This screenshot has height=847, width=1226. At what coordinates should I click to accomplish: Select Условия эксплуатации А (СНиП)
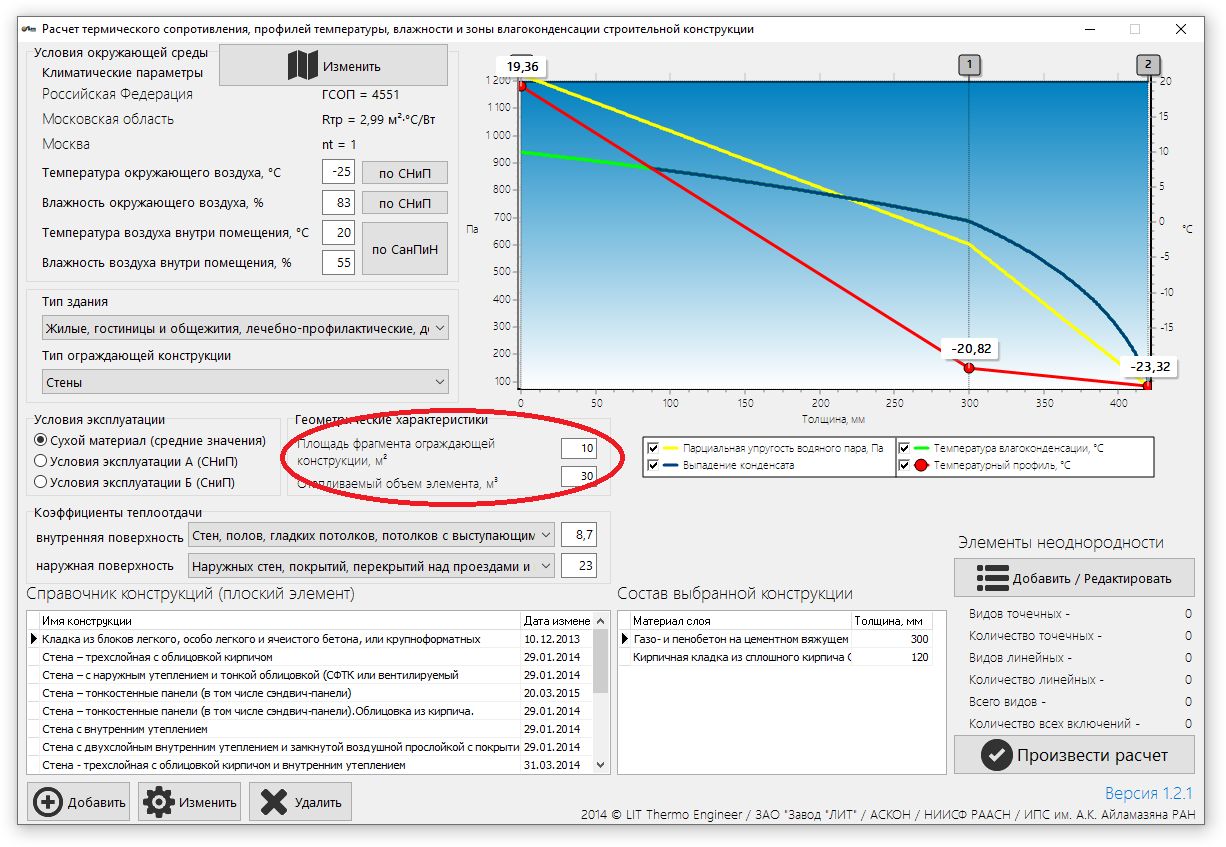41,461
